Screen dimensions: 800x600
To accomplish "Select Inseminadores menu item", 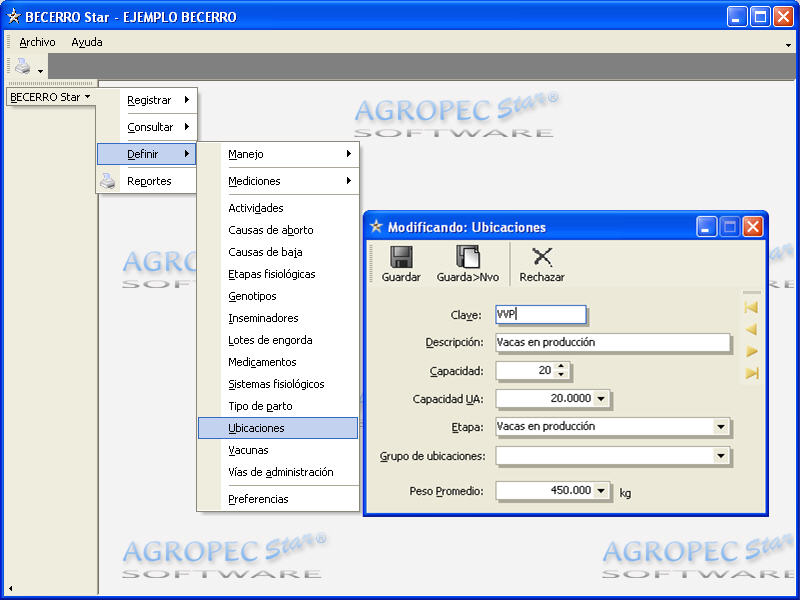I will click(x=278, y=318).
